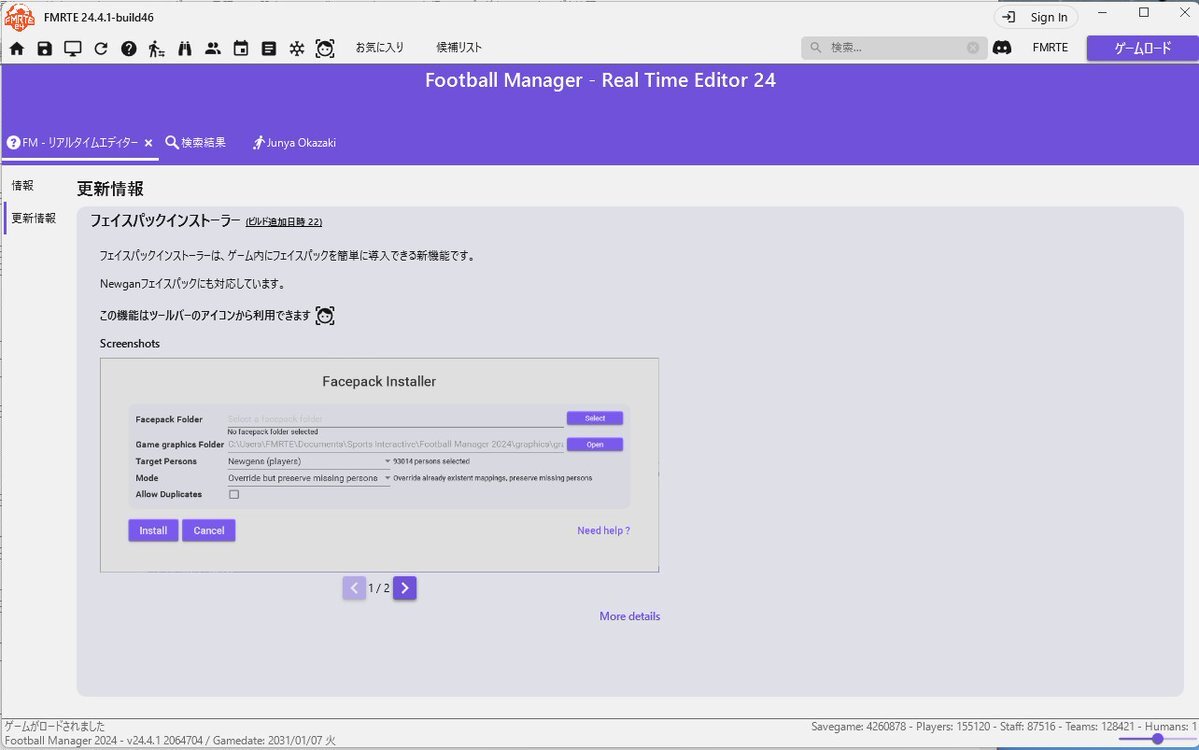Click the Screenshots label
Image resolution: width=1199 pixels, height=750 pixels.
pyautogui.click(x=130, y=343)
